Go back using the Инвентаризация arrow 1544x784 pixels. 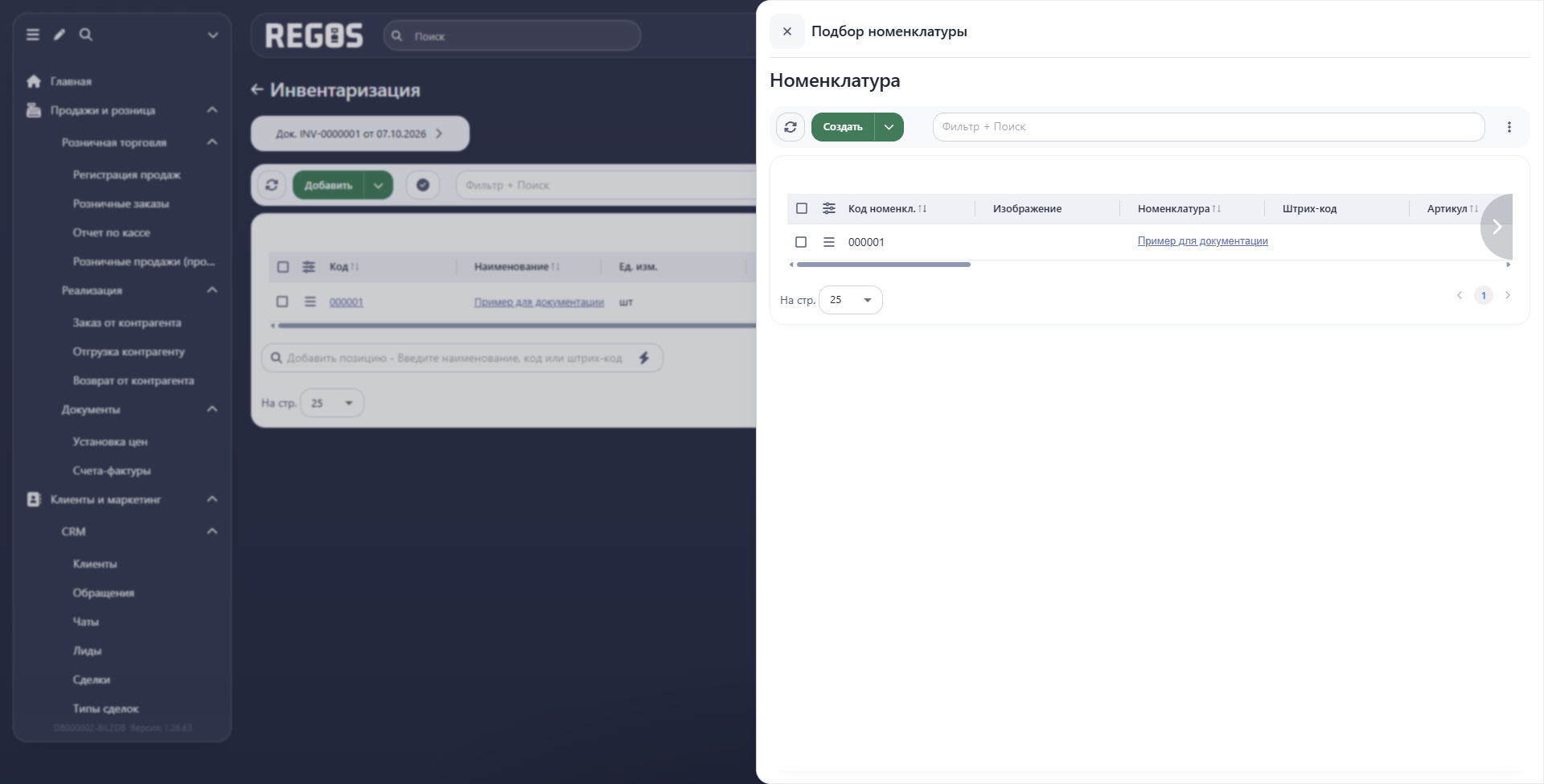(257, 90)
